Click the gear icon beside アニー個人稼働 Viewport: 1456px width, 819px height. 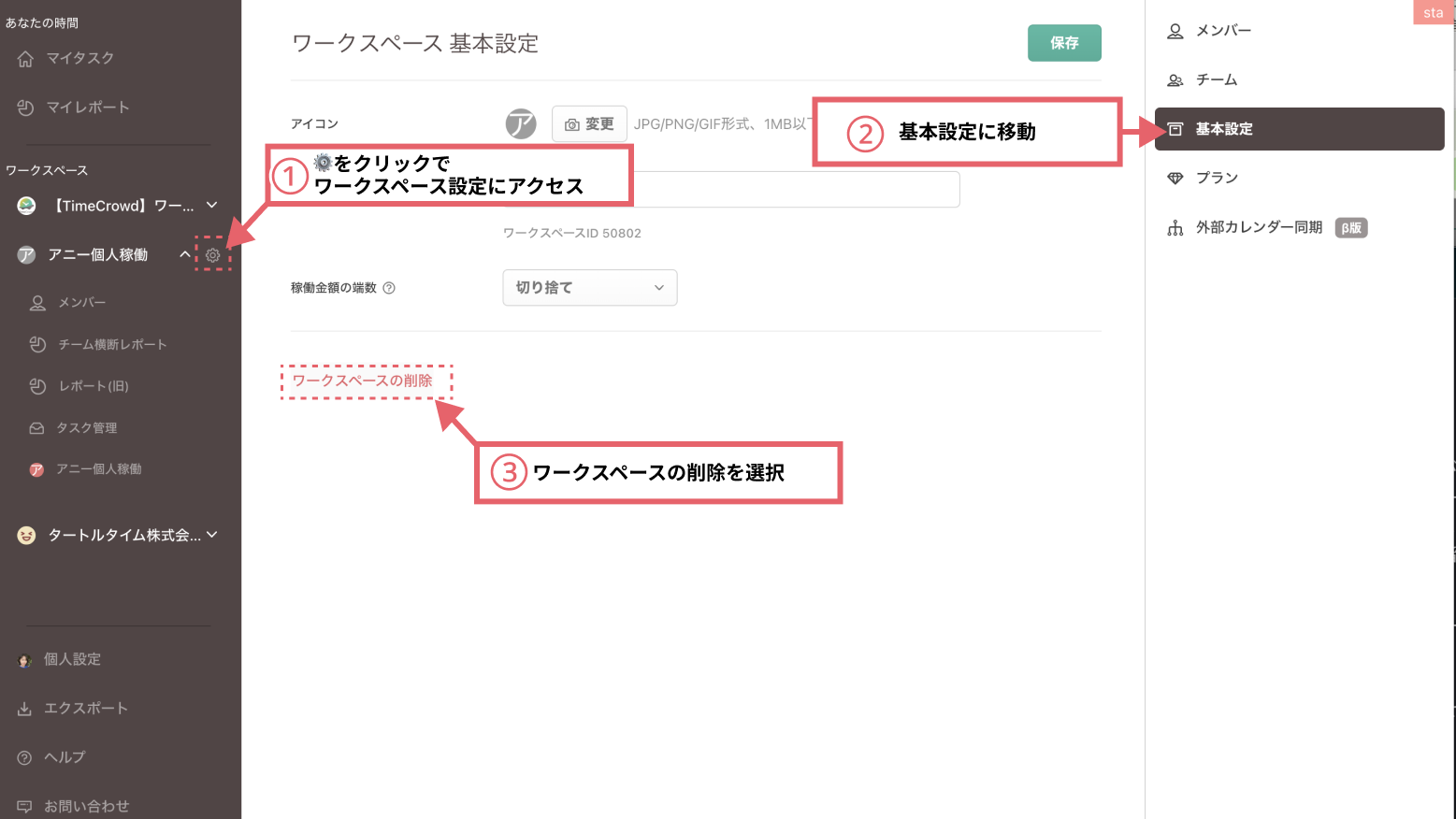coord(213,255)
